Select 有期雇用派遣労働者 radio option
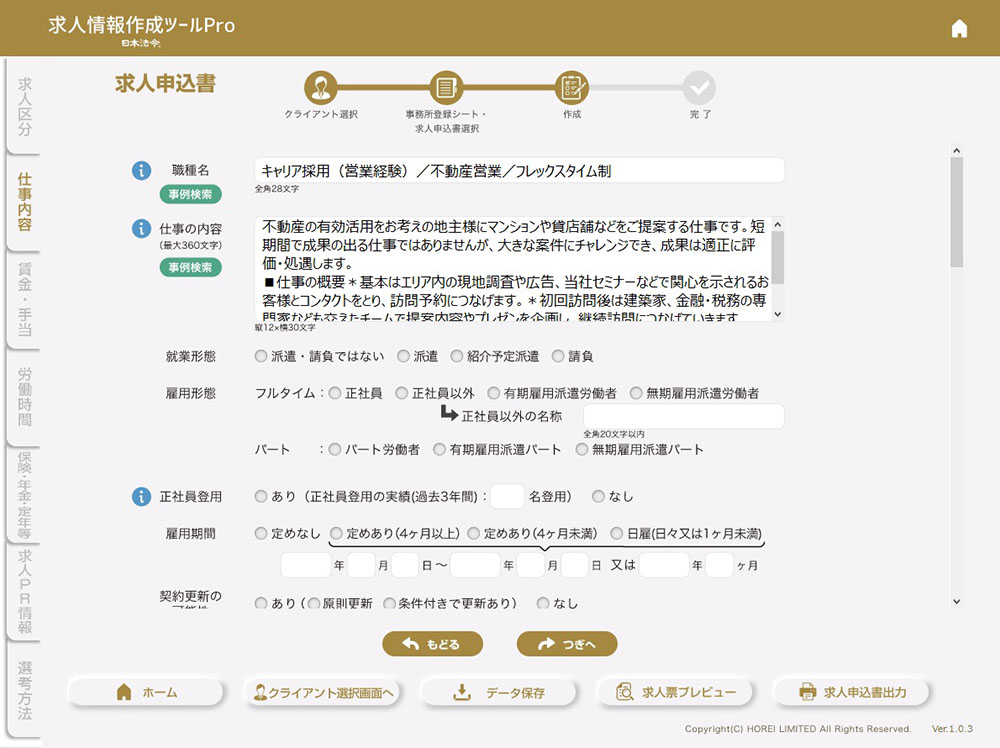The image size is (1000, 748). 494,393
